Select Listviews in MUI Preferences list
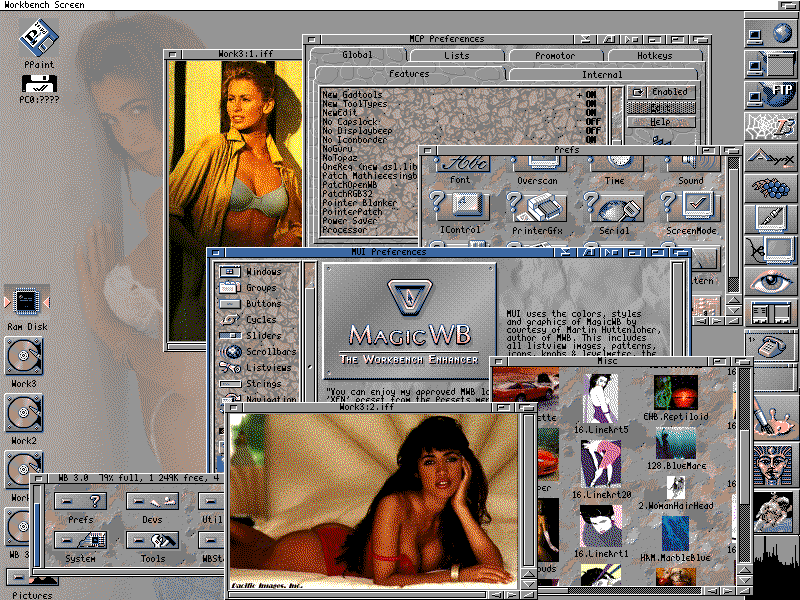800x600 pixels. coord(258,367)
